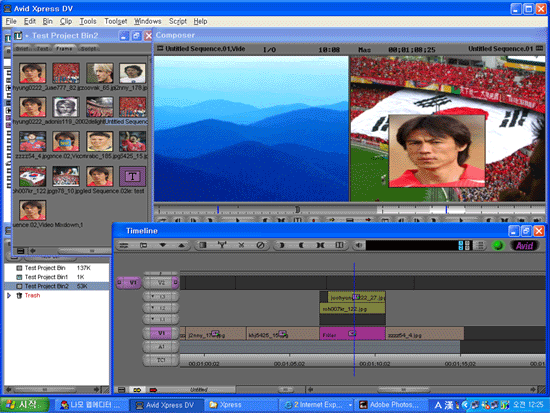The width and height of the screenshot is (550, 413).
Task: Click Mark Clip icon in Timeline toolbar
Action: pos(320,245)
